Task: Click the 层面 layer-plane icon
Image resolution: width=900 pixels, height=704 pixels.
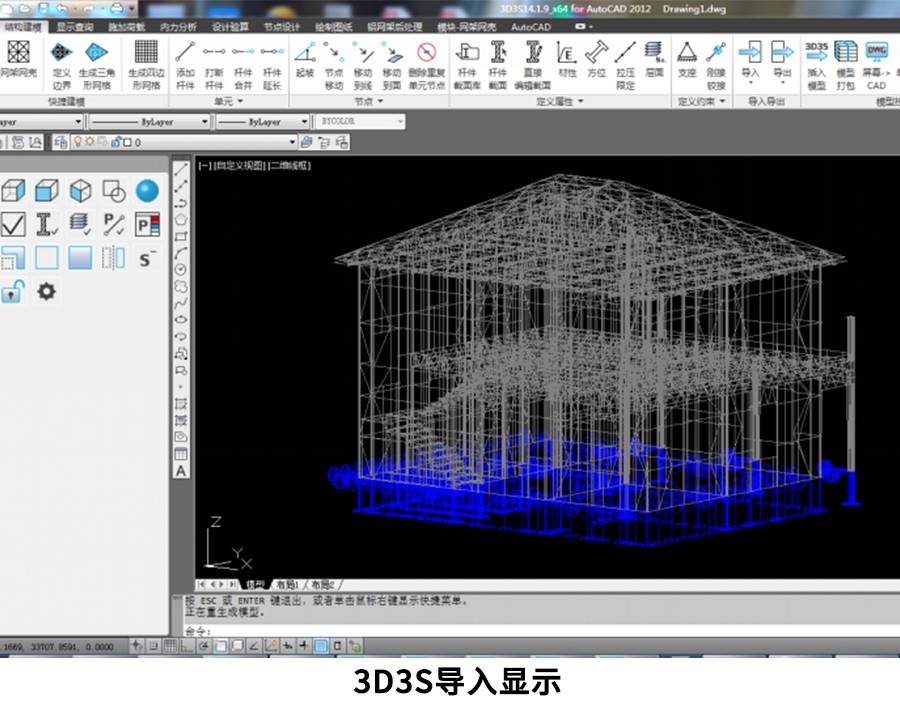Action: pyautogui.click(x=654, y=60)
